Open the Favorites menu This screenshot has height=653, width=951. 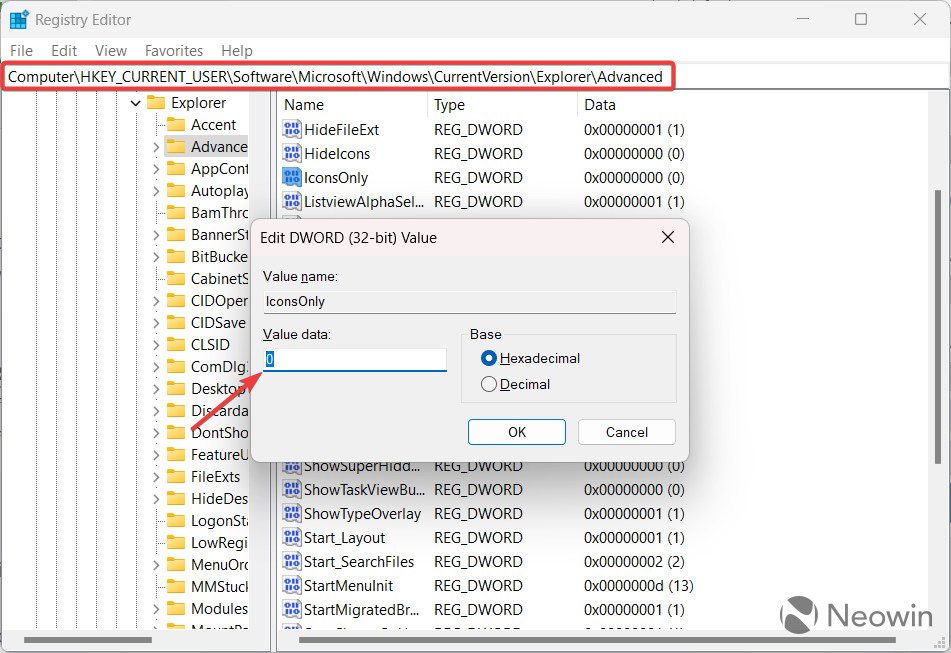pyautogui.click(x=173, y=50)
